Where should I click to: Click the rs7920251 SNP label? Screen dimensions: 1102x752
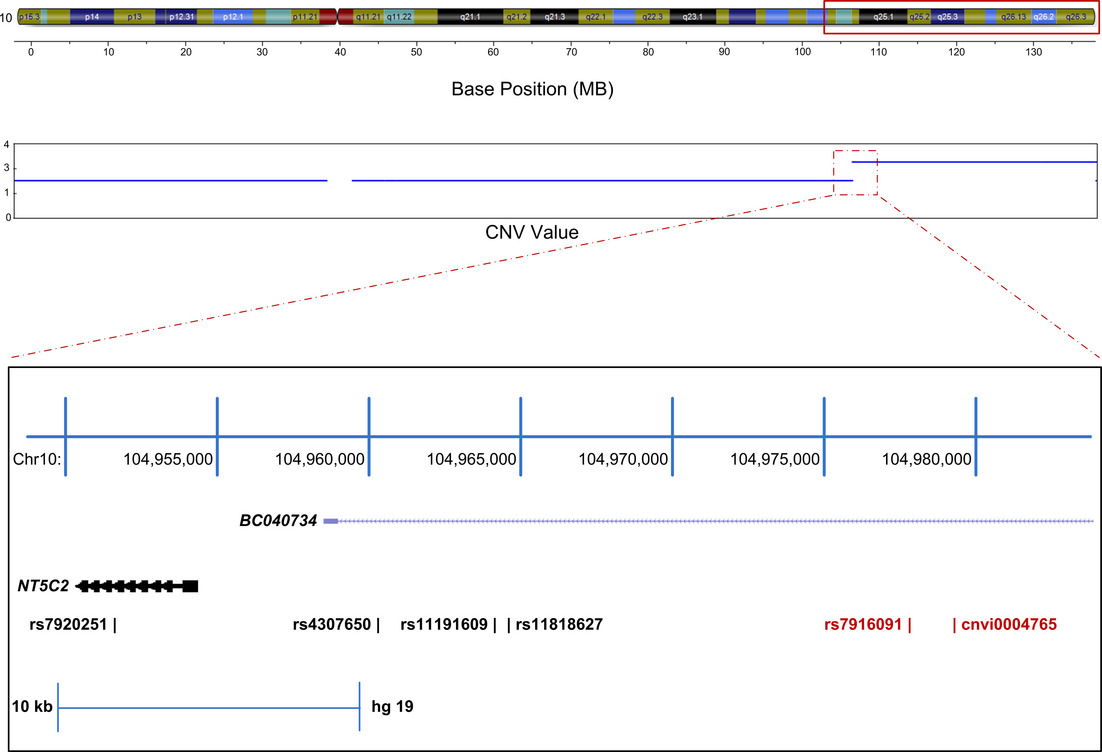[68, 624]
